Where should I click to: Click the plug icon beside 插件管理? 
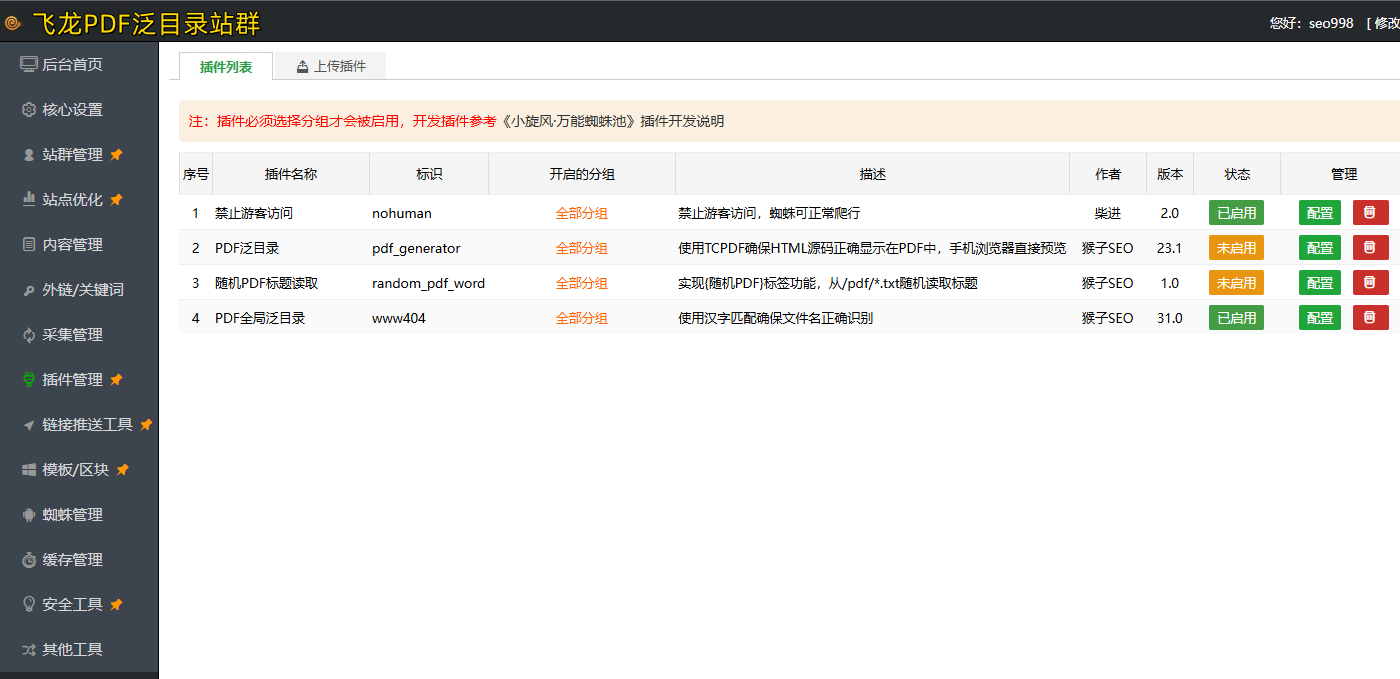coord(29,379)
